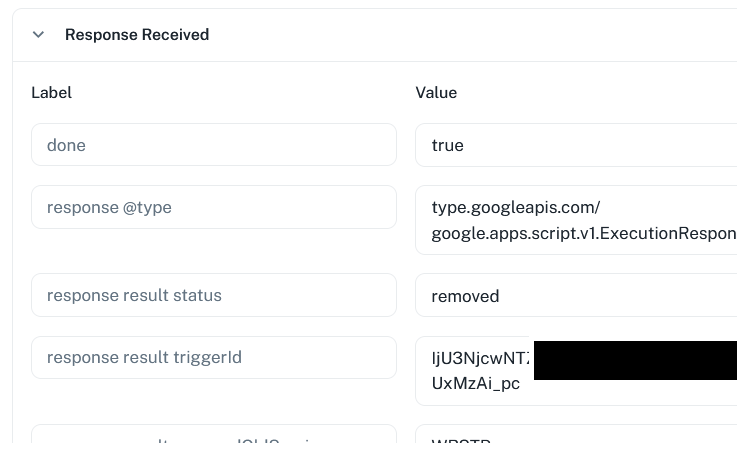The image size is (737, 471).
Task: Click the triggerId value starting 'IjU3NjcwNT'
Action: 480,358
